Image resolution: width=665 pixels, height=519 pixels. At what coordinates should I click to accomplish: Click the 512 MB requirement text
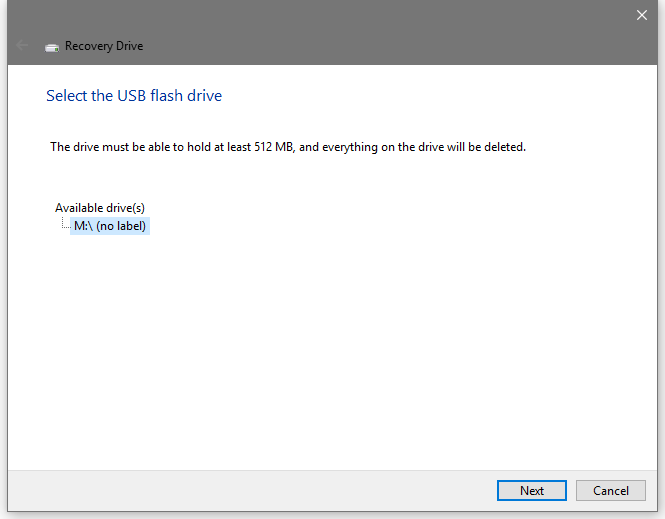point(274,147)
